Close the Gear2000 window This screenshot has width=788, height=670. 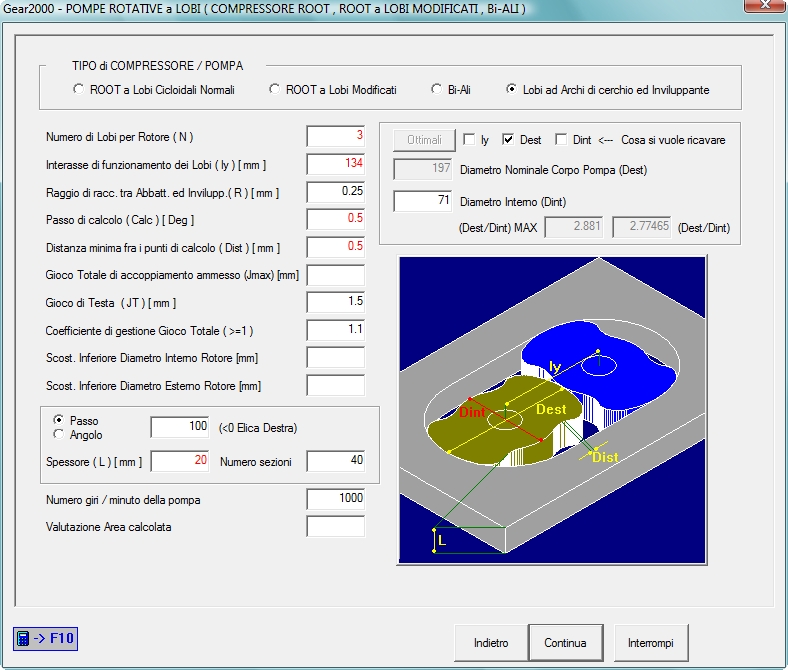point(764,5)
